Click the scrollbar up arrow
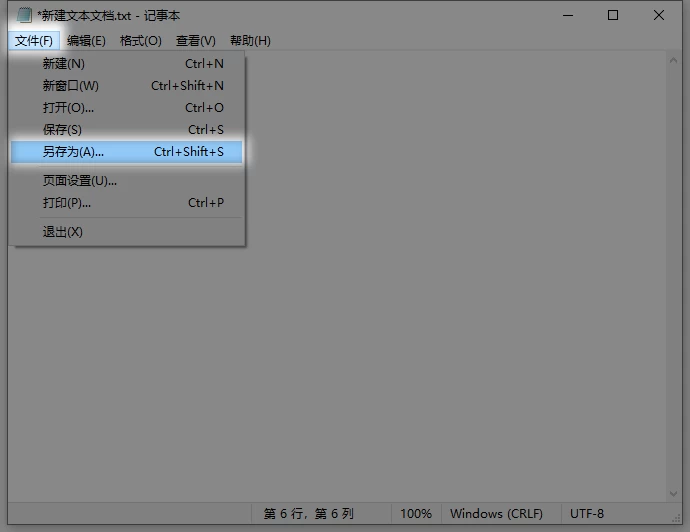Screen dimensions: 690x532 675,60
